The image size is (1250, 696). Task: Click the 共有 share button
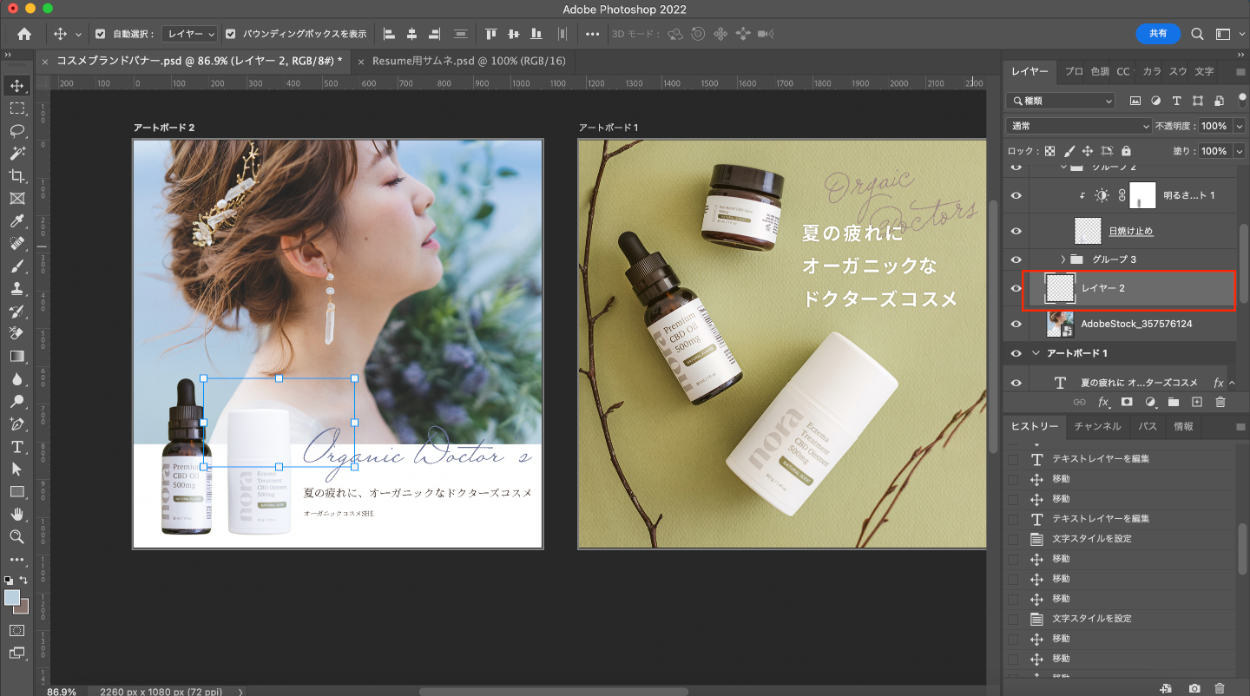[1157, 33]
